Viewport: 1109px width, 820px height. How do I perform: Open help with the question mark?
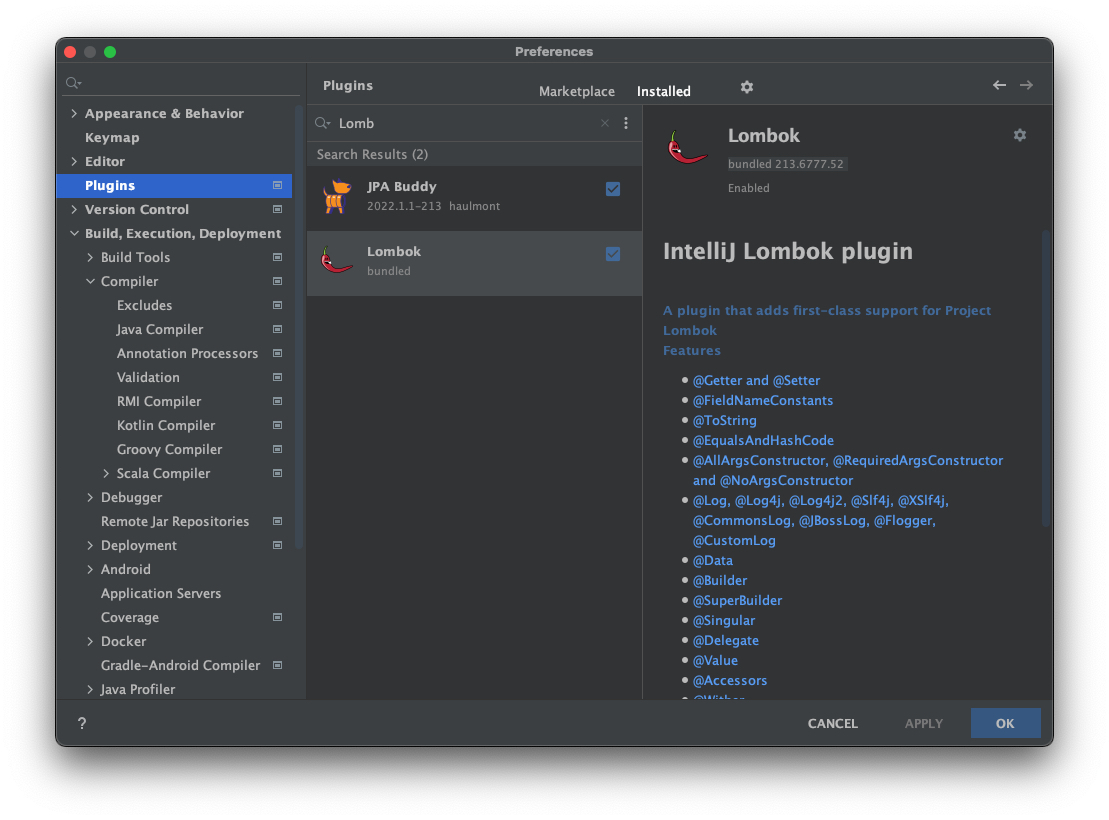(82, 723)
